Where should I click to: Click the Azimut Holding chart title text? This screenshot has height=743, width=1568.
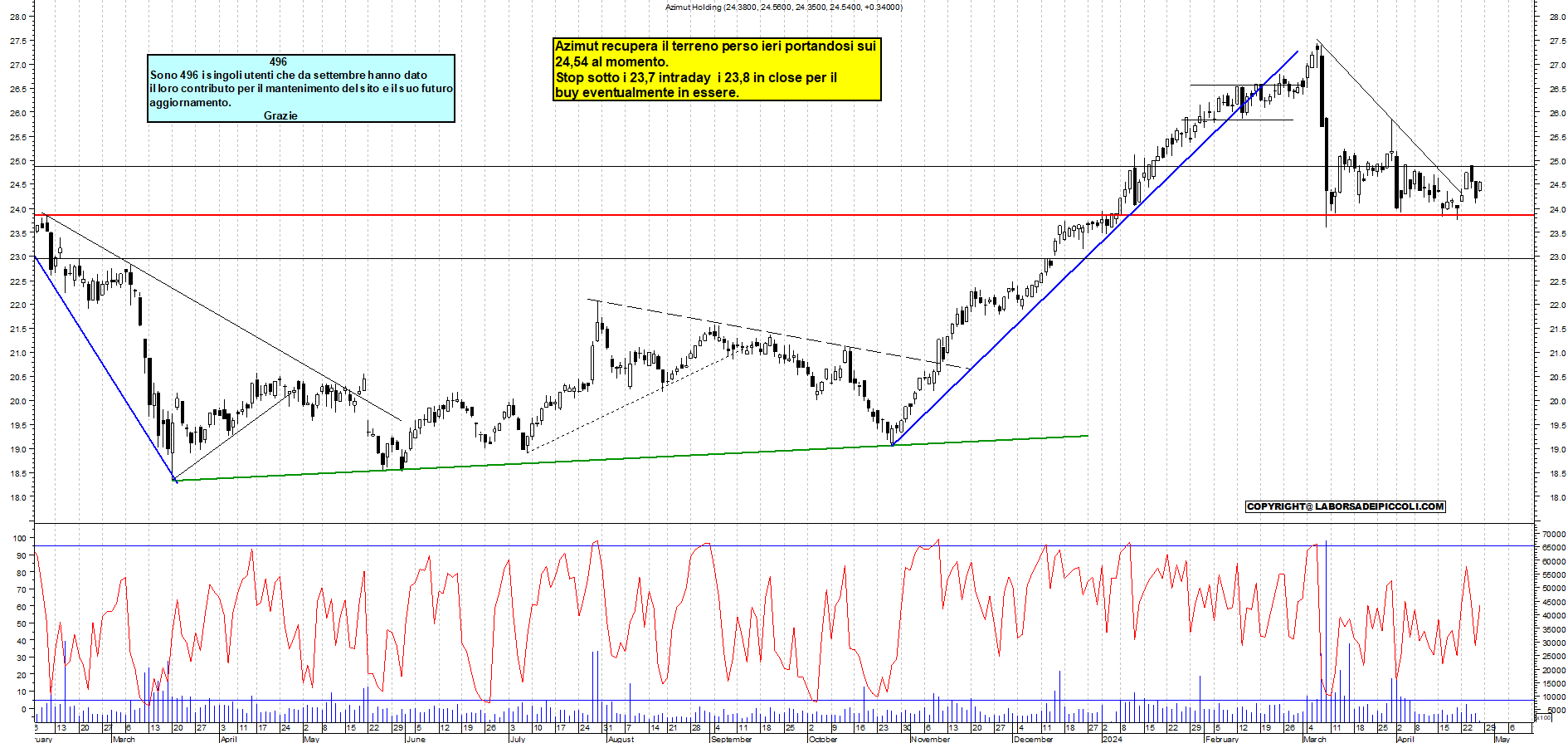(783, 7)
